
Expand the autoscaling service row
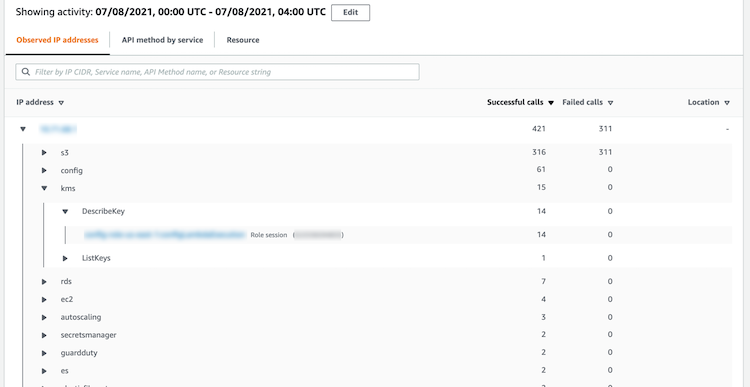(x=44, y=318)
